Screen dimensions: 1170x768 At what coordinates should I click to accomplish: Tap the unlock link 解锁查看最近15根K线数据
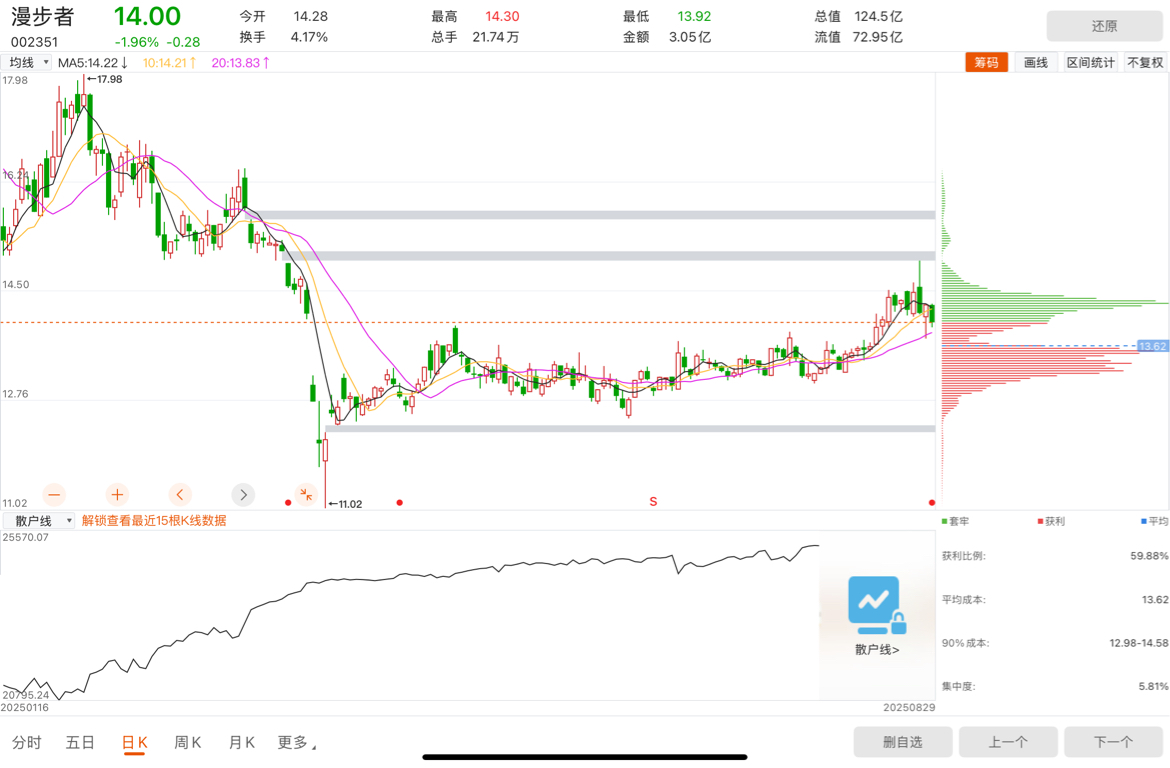click(154, 521)
